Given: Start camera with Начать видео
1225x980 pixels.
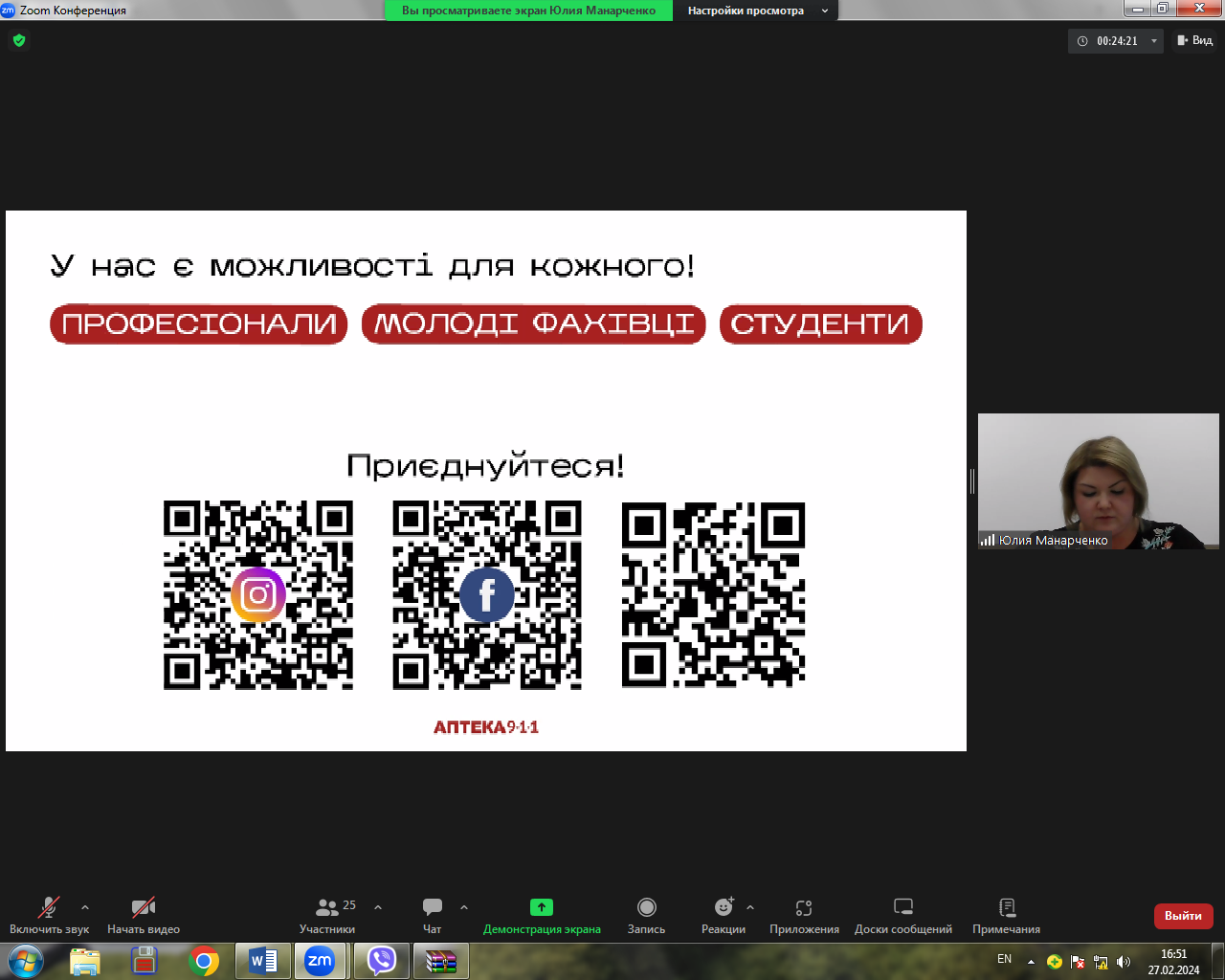Looking at the screenshot, I should pyautogui.click(x=144, y=915).
